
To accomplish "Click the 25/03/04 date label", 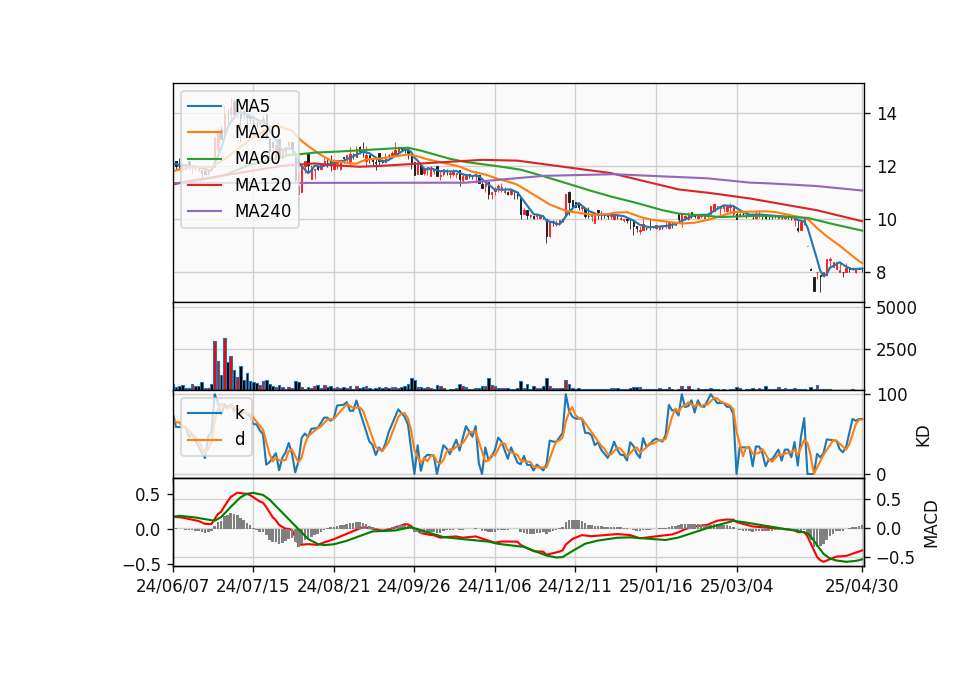I will (x=737, y=586).
